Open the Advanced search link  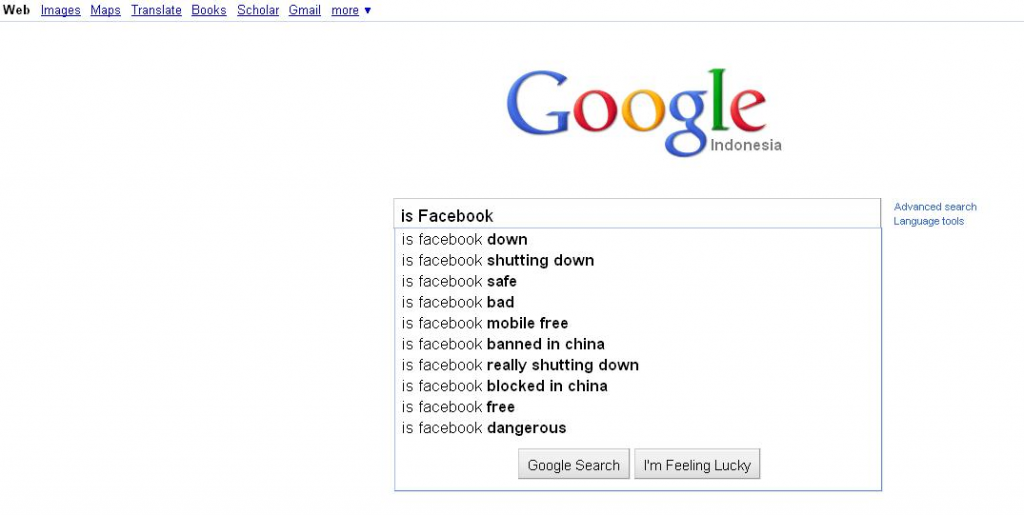(935, 207)
